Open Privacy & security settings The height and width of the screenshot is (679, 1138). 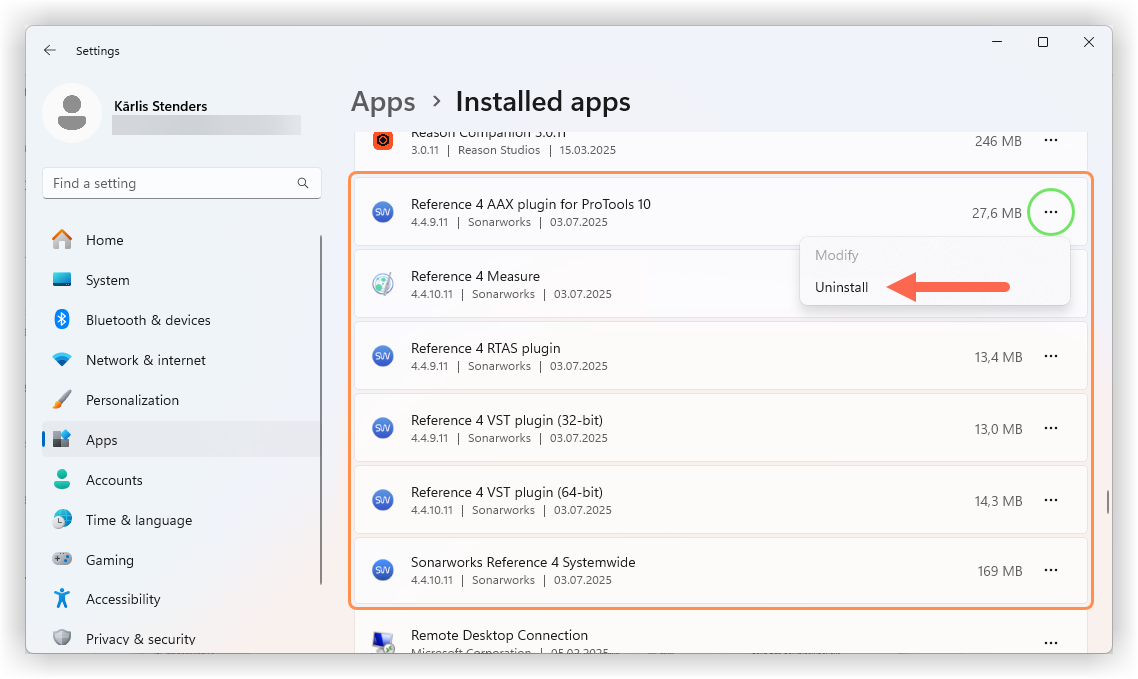tap(141, 639)
